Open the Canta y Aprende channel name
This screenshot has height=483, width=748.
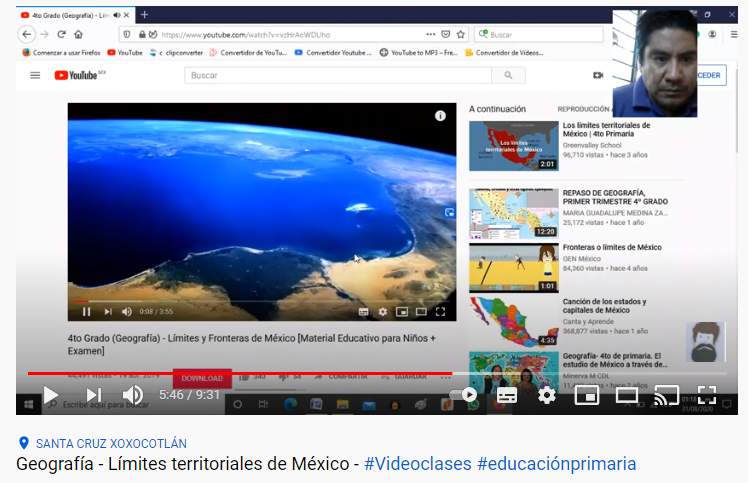pyautogui.click(x=588, y=322)
